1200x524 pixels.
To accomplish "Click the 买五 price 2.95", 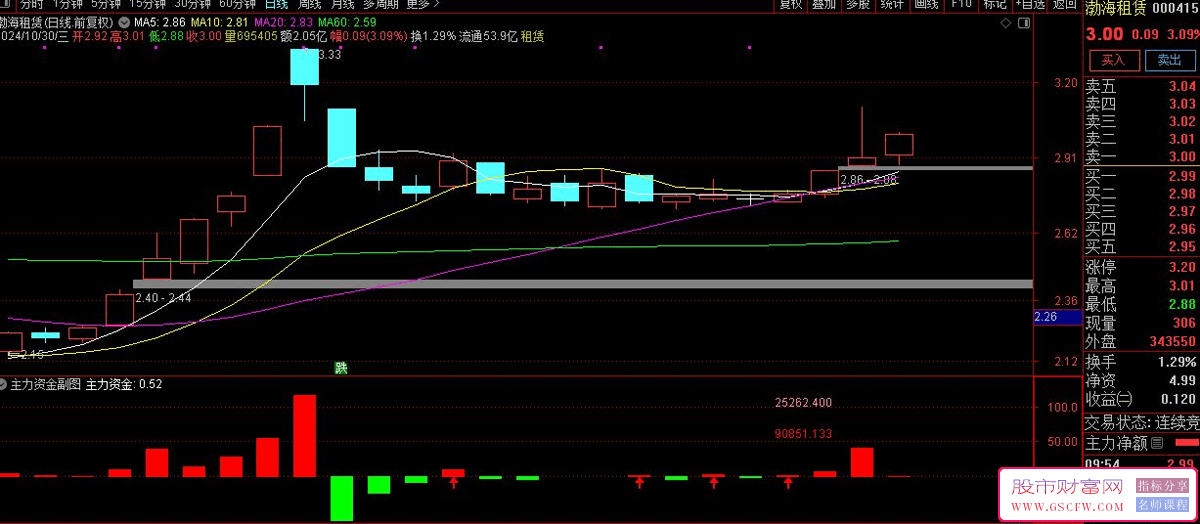I will [x=1181, y=247].
